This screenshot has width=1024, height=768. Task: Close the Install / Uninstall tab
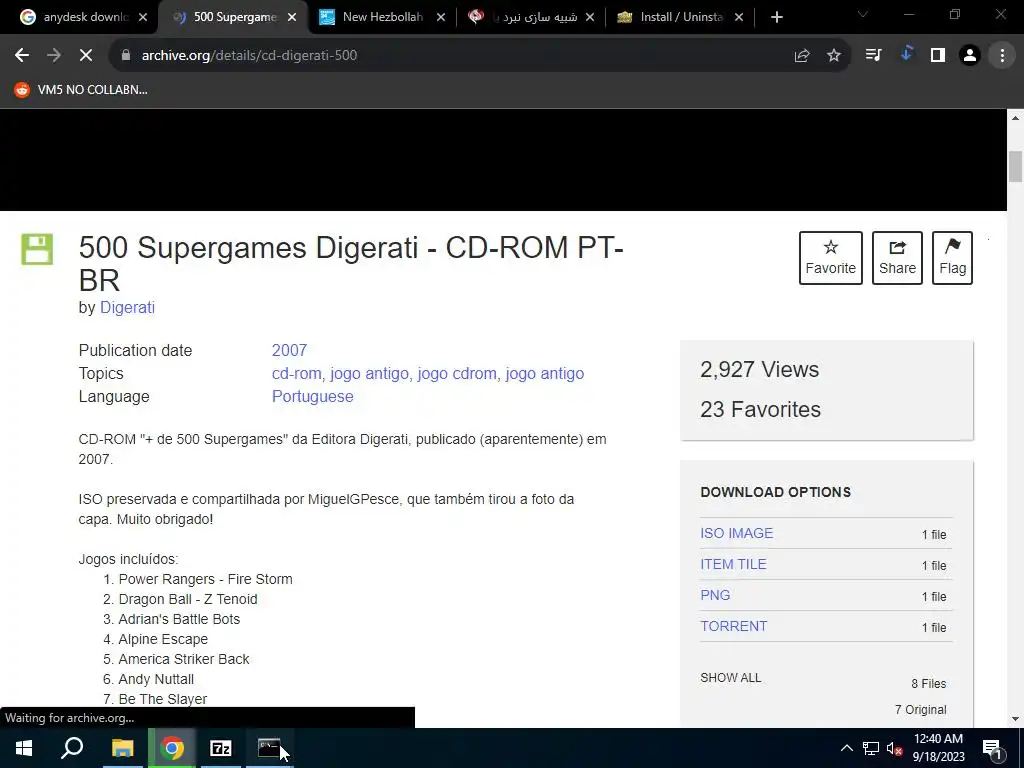pyautogui.click(x=739, y=18)
